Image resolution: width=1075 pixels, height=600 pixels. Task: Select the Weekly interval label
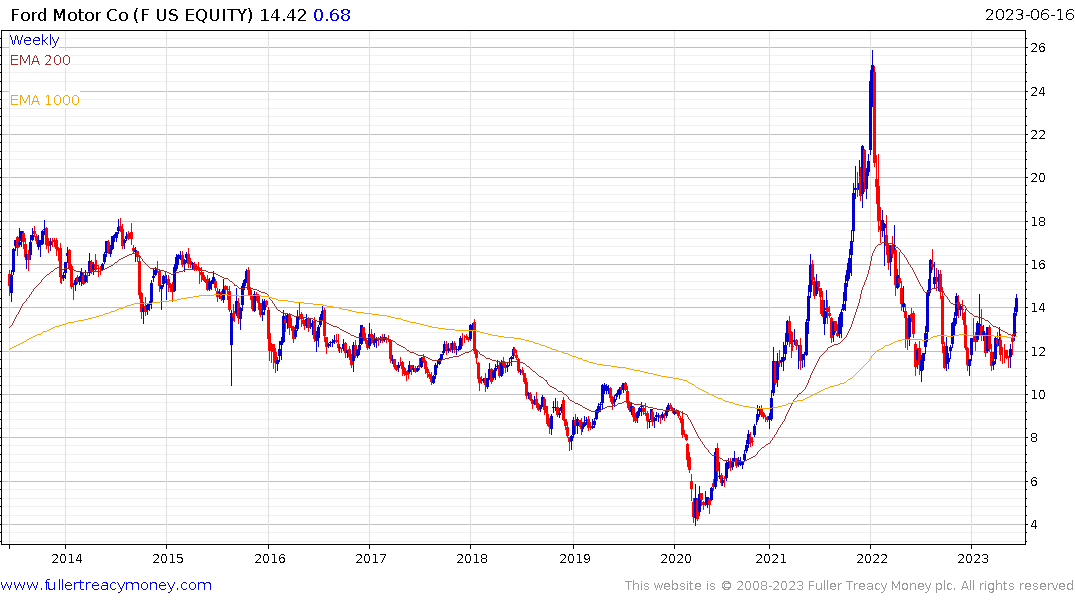tap(34, 40)
